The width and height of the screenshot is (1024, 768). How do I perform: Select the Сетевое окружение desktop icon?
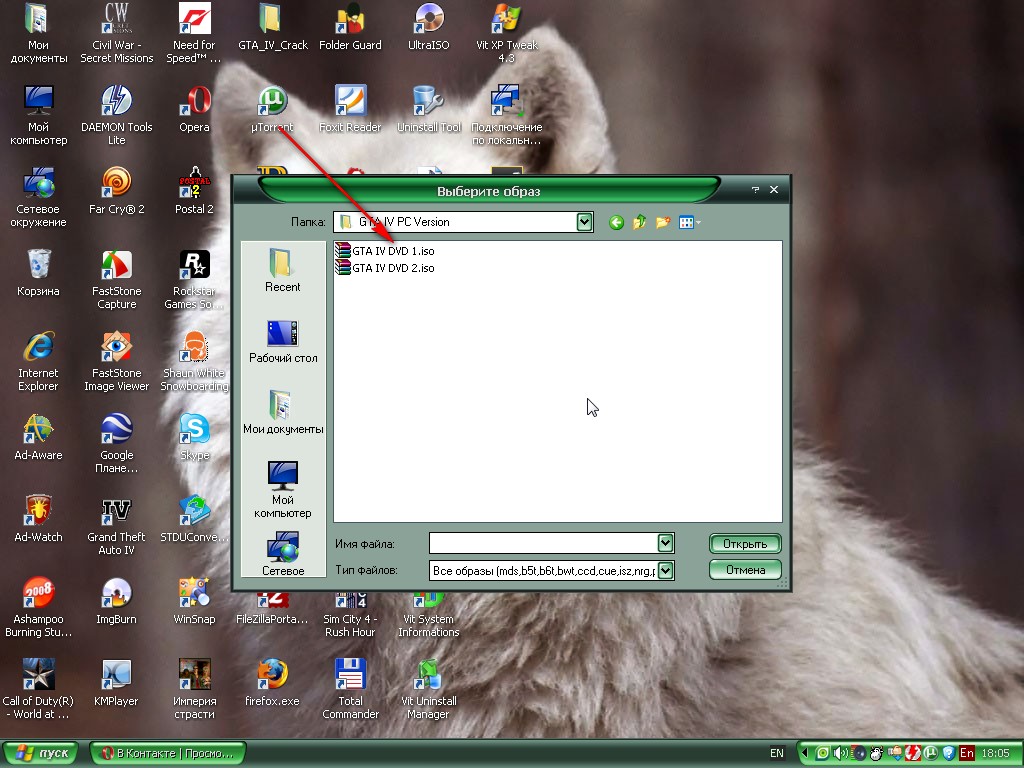[38, 198]
